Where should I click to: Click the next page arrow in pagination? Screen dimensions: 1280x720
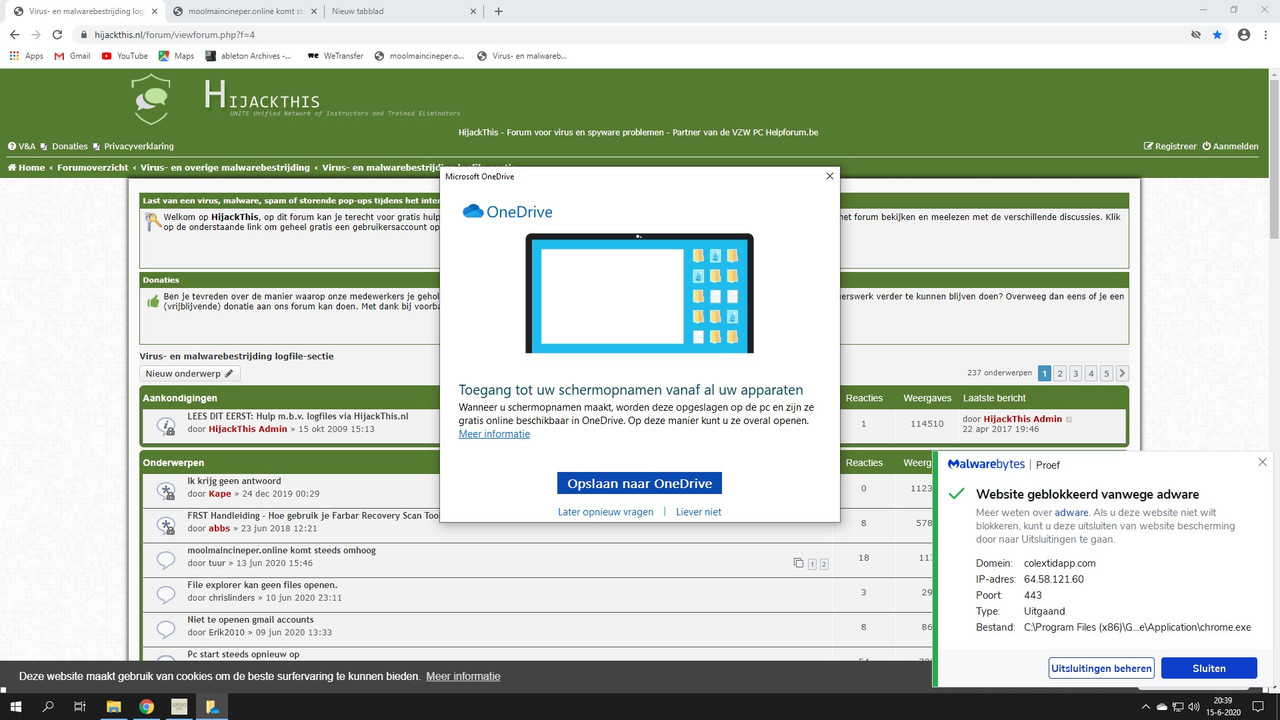[1122, 373]
